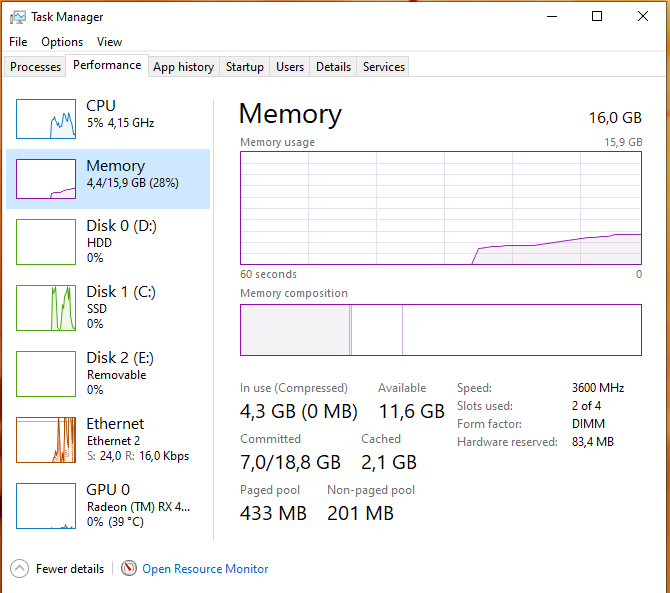Switch to the Startup tab
The height and width of the screenshot is (593, 670).
pos(244,67)
